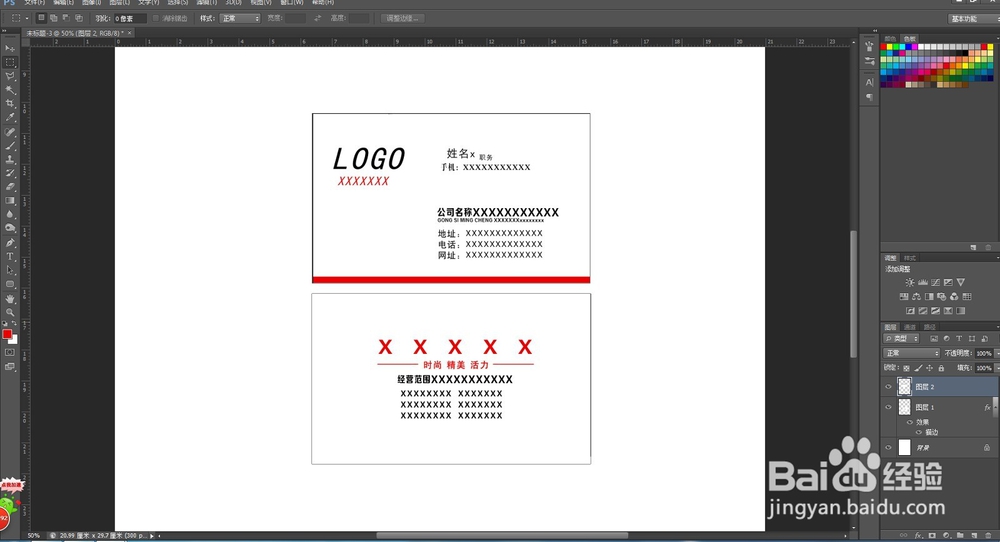The image size is (1000, 542).
Task: Create a new layer
Action: pos(974,536)
